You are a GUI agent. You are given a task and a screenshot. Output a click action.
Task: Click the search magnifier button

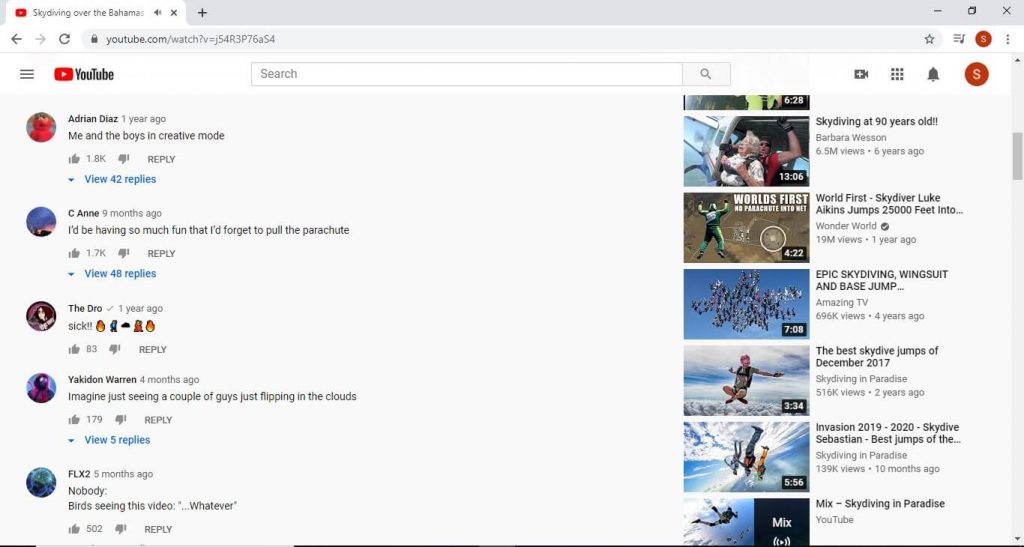[706, 74]
